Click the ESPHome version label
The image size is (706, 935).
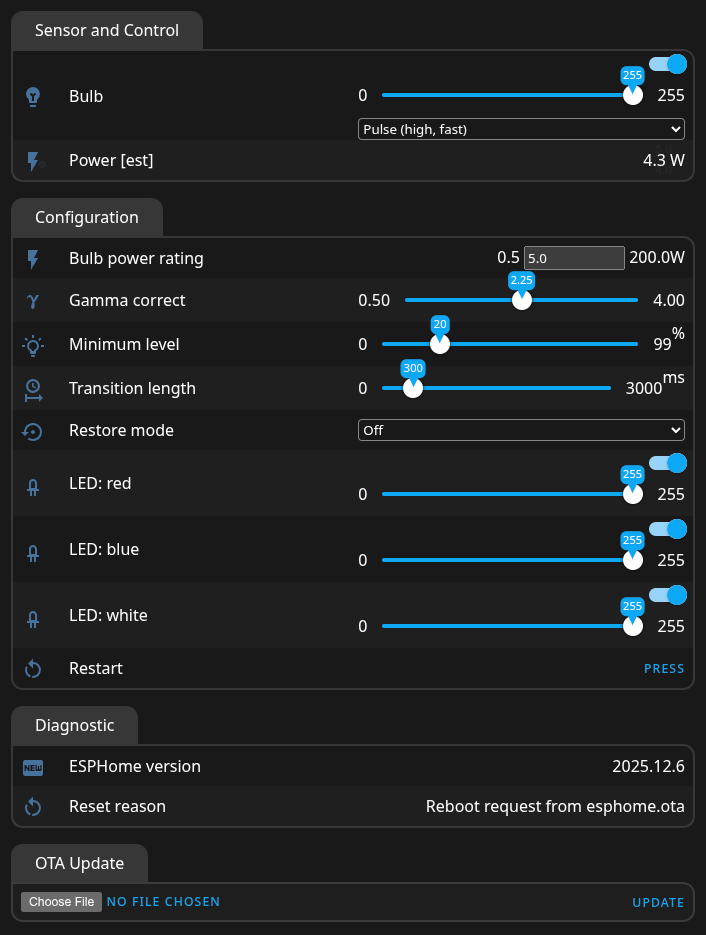[x=135, y=767]
